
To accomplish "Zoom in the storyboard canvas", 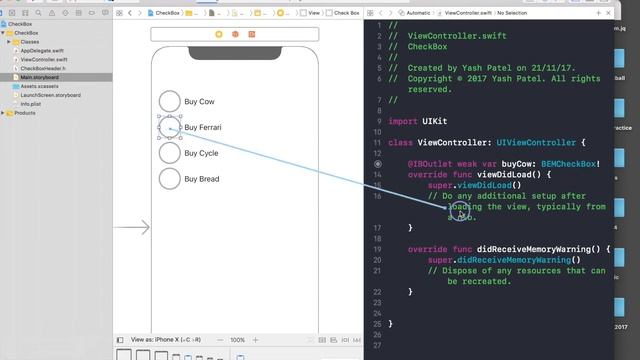I will coord(256,340).
